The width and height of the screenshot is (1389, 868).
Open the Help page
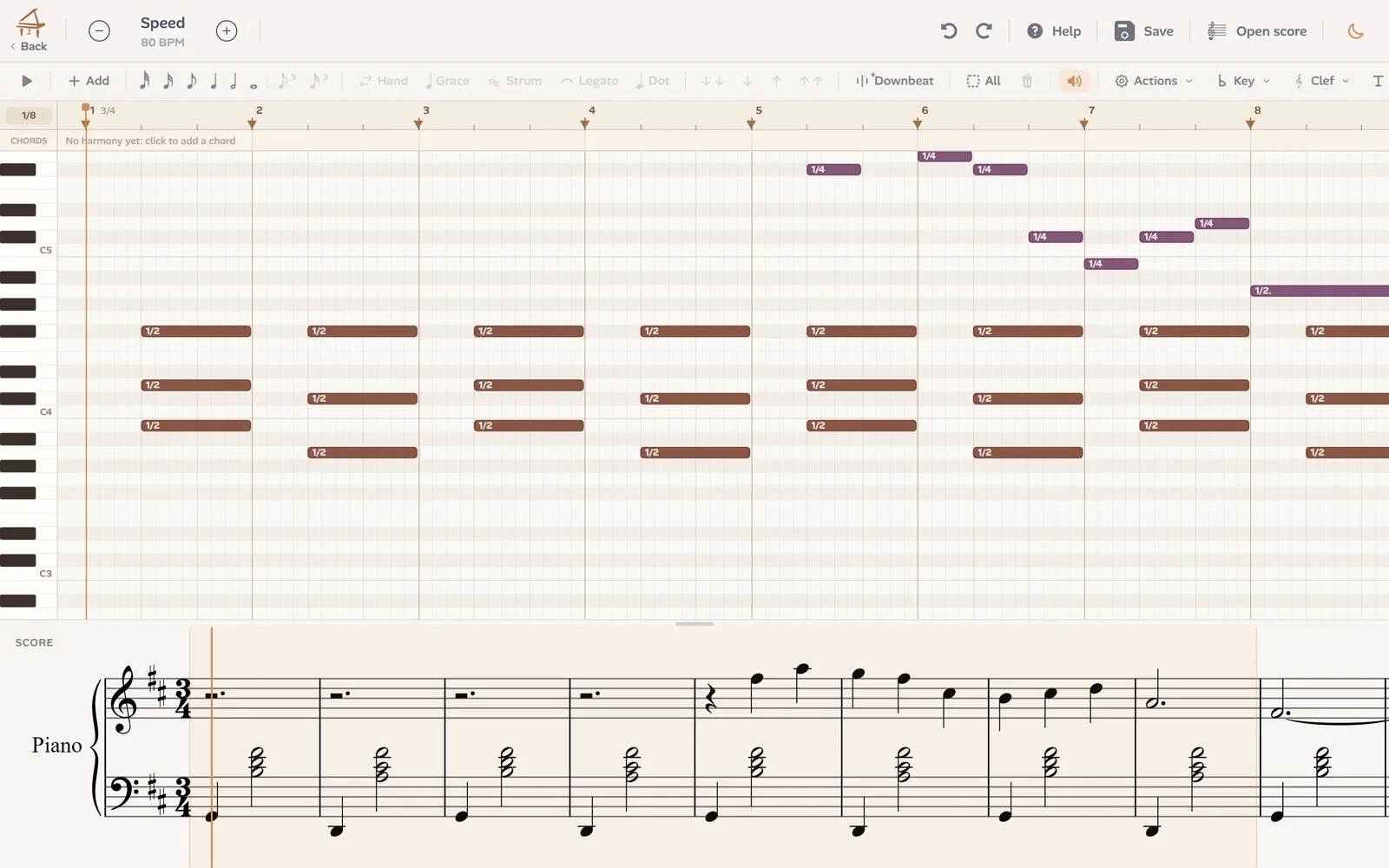coord(1054,31)
